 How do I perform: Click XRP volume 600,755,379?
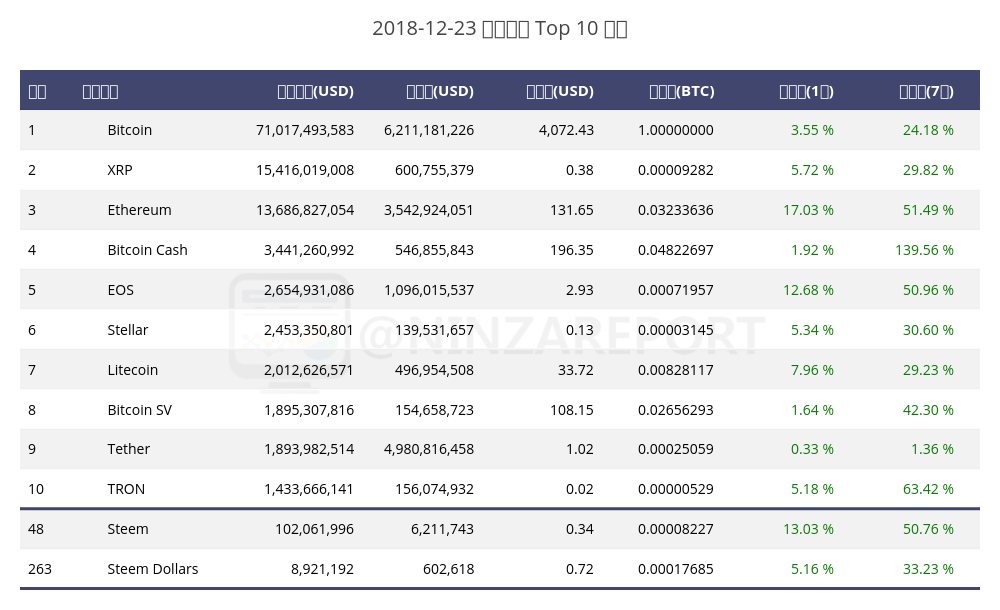tap(434, 170)
